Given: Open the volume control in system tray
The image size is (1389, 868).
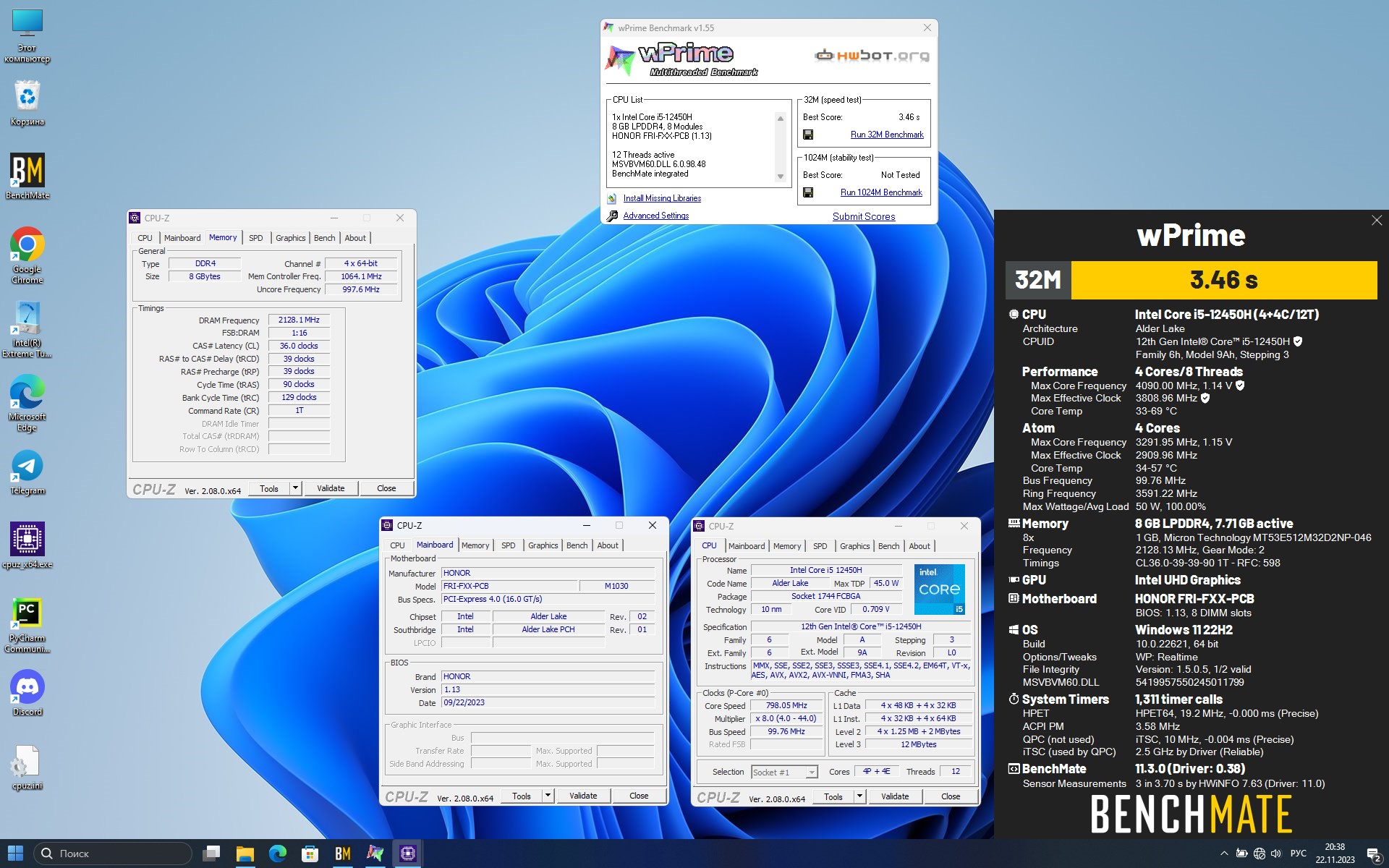Looking at the screenshot, I should (x=1276, y=854).
